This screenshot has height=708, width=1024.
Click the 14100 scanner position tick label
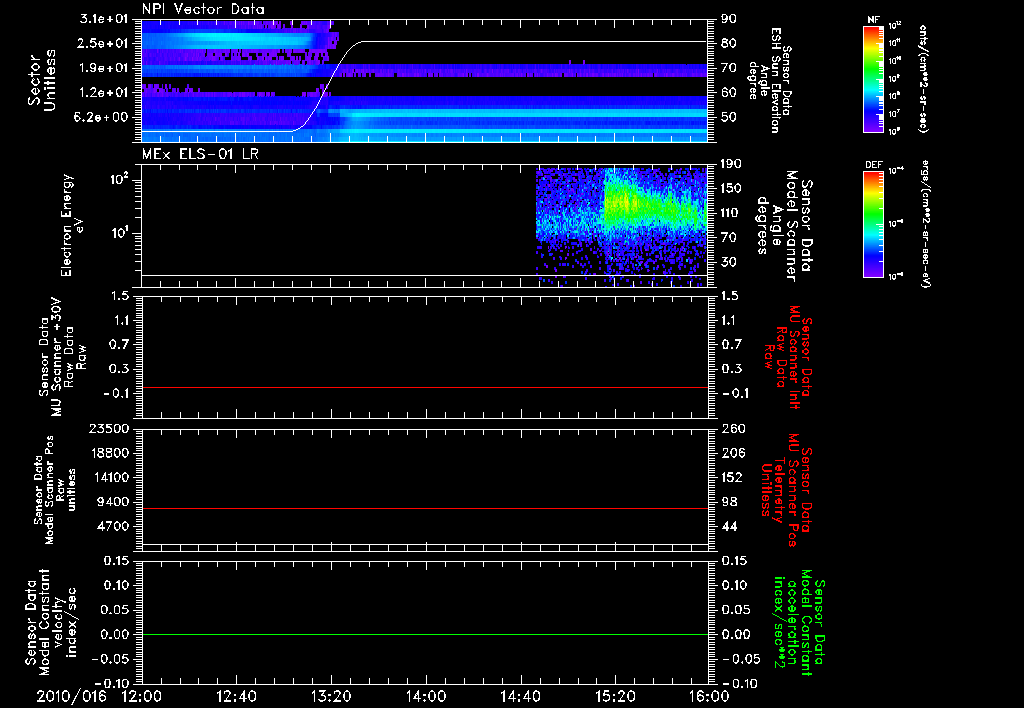110,478
